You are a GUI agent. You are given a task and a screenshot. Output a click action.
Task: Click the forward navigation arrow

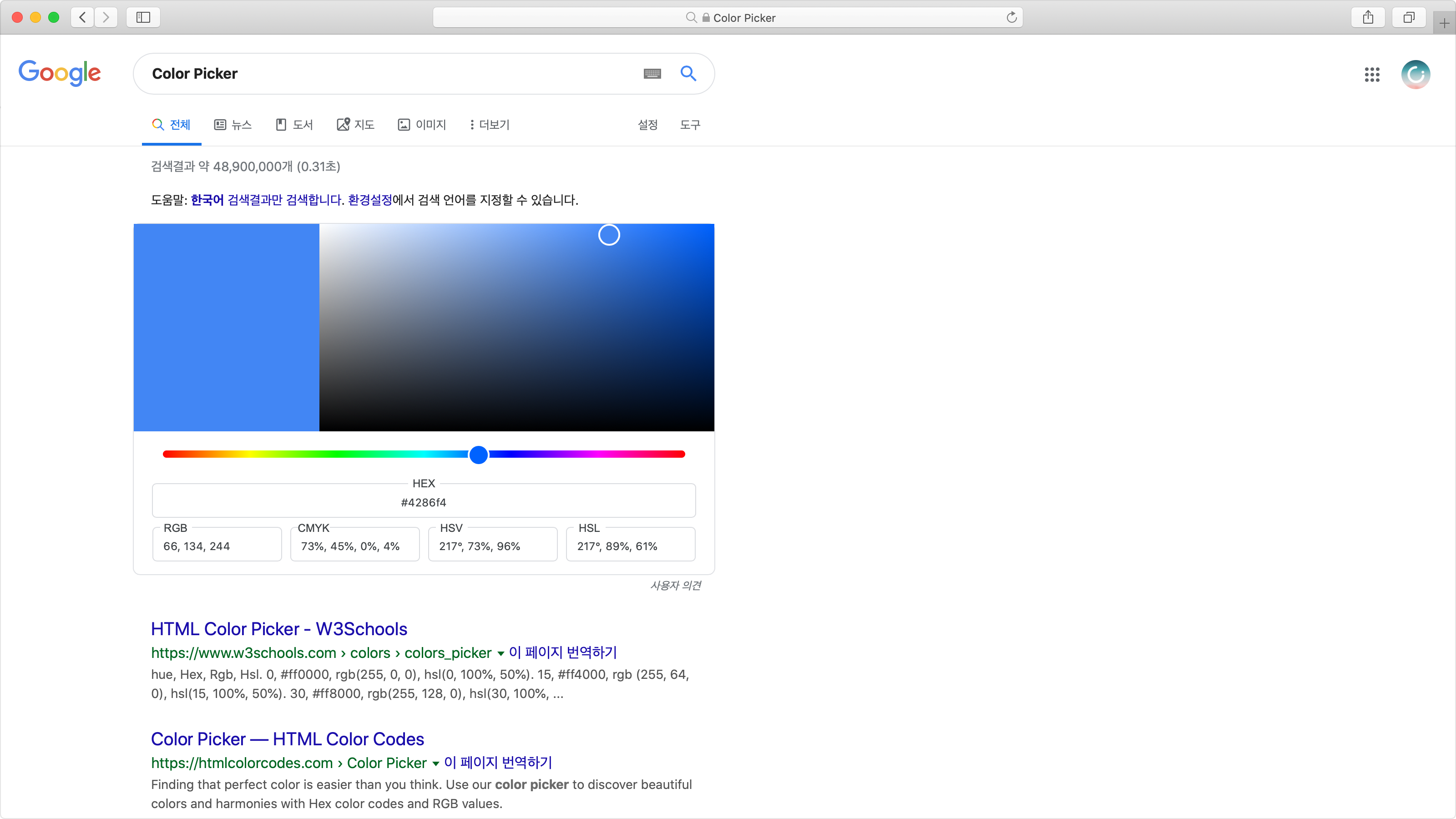coord(106,17)
